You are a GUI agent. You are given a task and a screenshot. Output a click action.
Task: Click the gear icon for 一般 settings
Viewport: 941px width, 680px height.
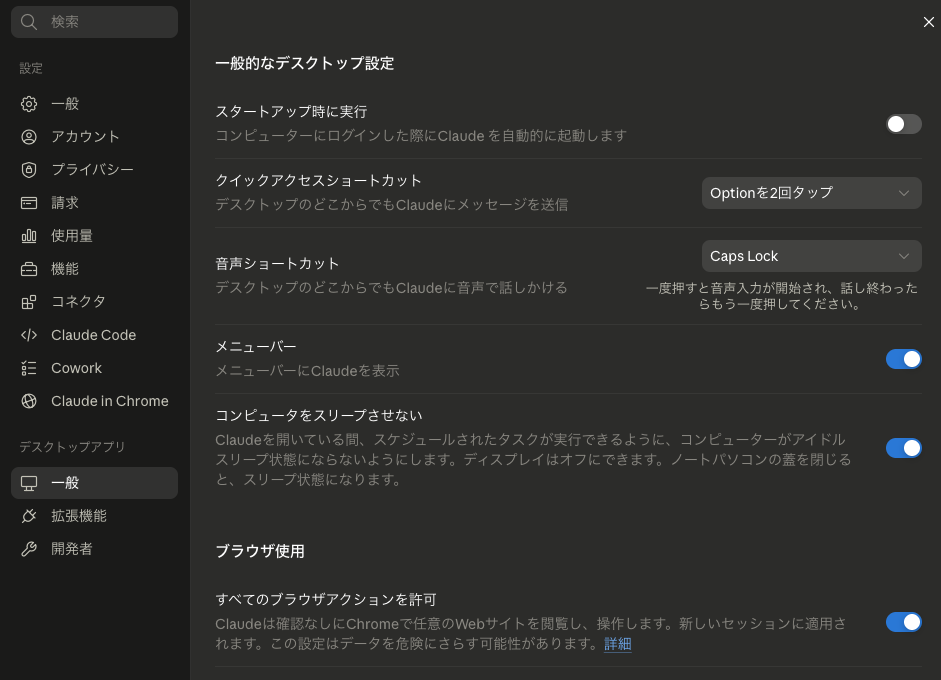(x=29, y=104)
